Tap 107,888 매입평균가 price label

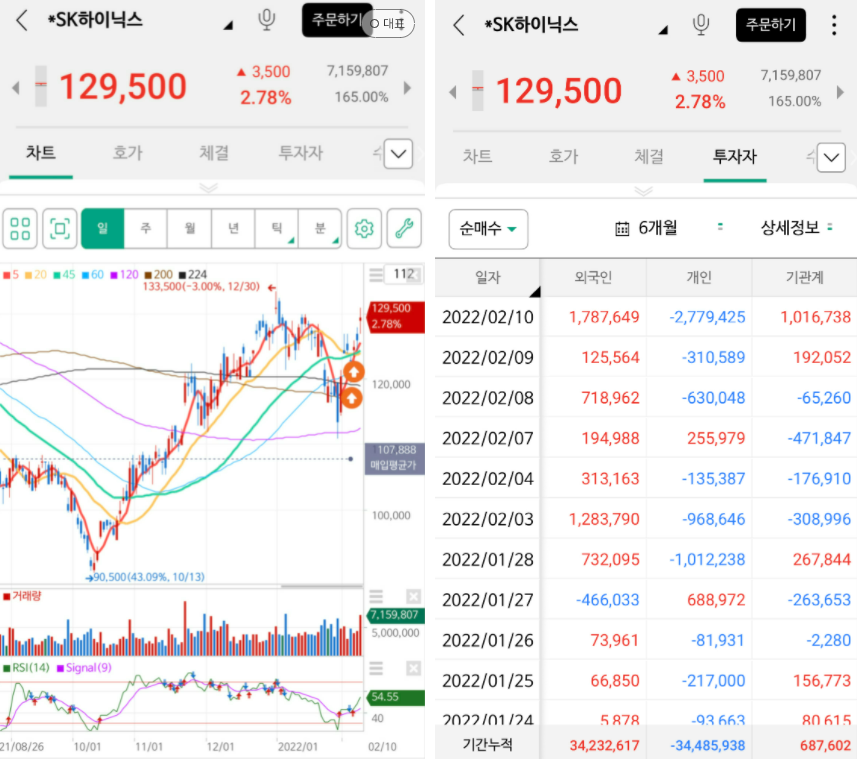(395, 458)
